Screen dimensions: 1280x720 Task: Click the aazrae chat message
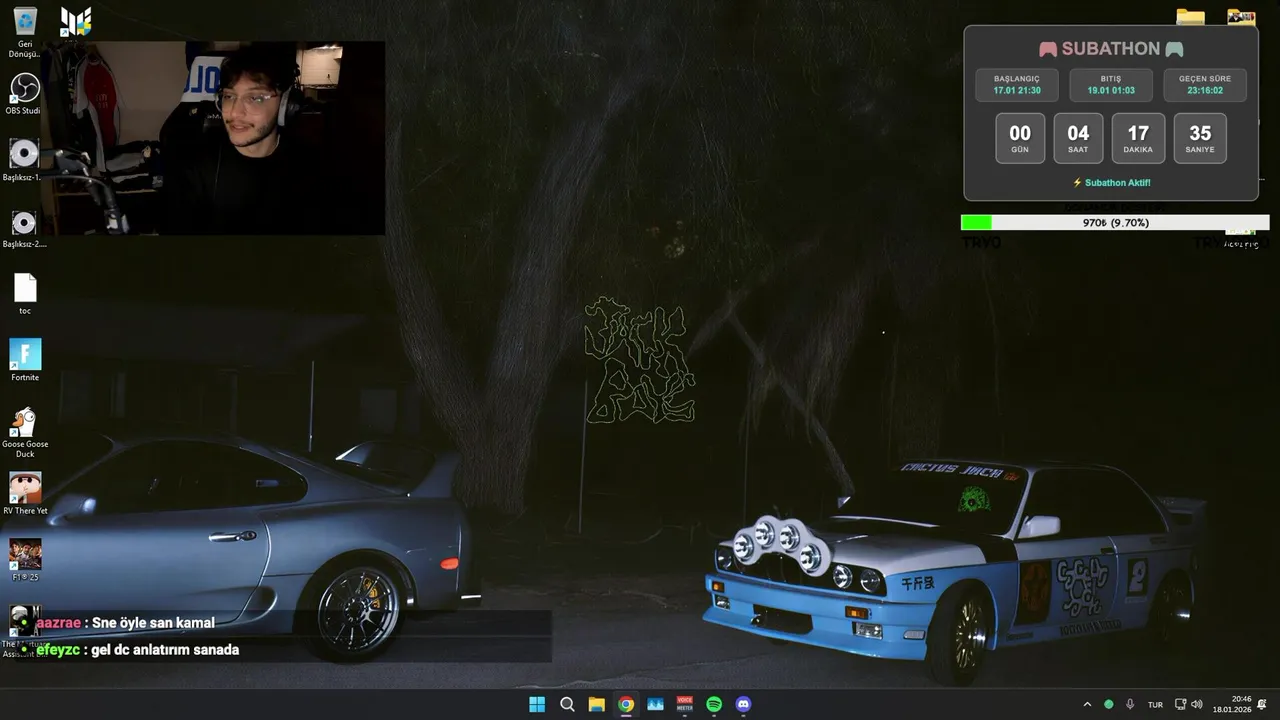125,623
